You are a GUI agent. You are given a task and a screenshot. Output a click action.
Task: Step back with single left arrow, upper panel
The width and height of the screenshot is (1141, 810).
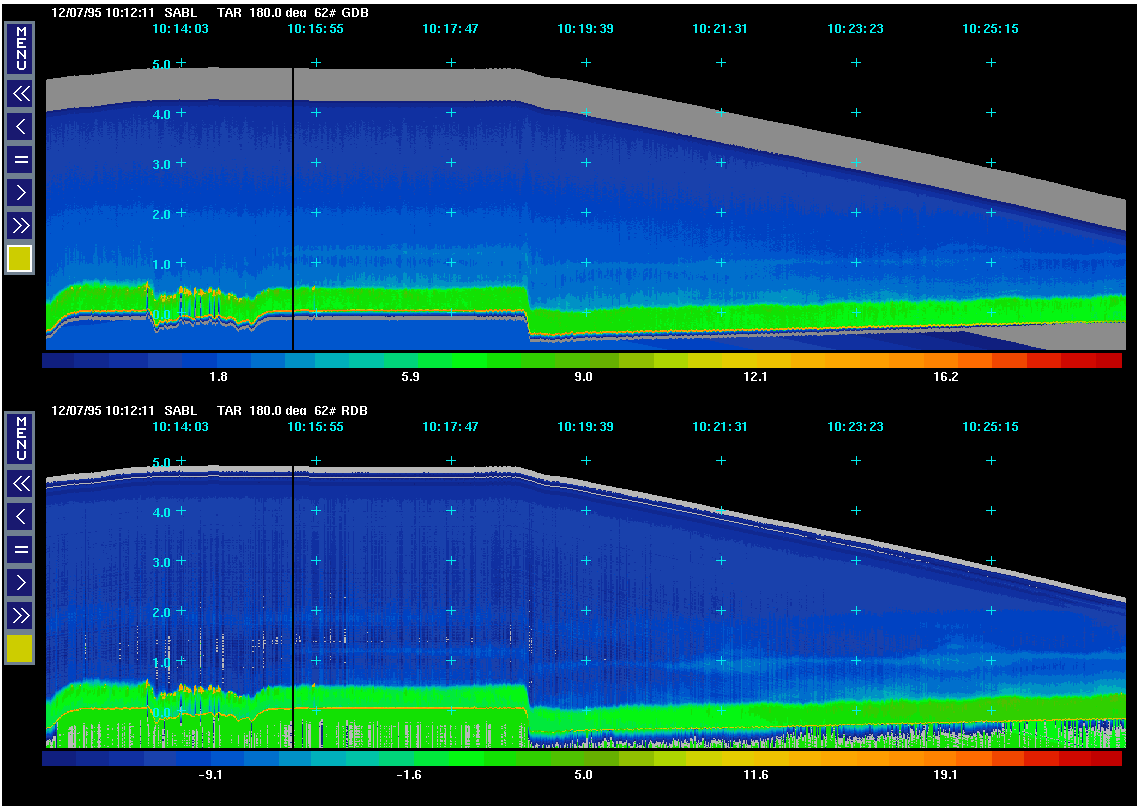pyautogui.click(x=21, y=126)
